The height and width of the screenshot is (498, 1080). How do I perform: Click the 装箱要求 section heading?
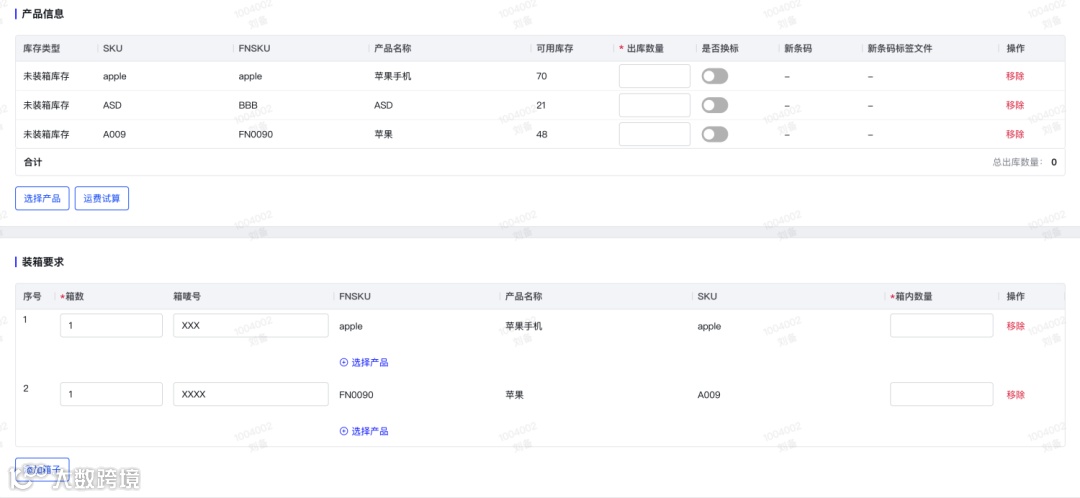point(43,262)
